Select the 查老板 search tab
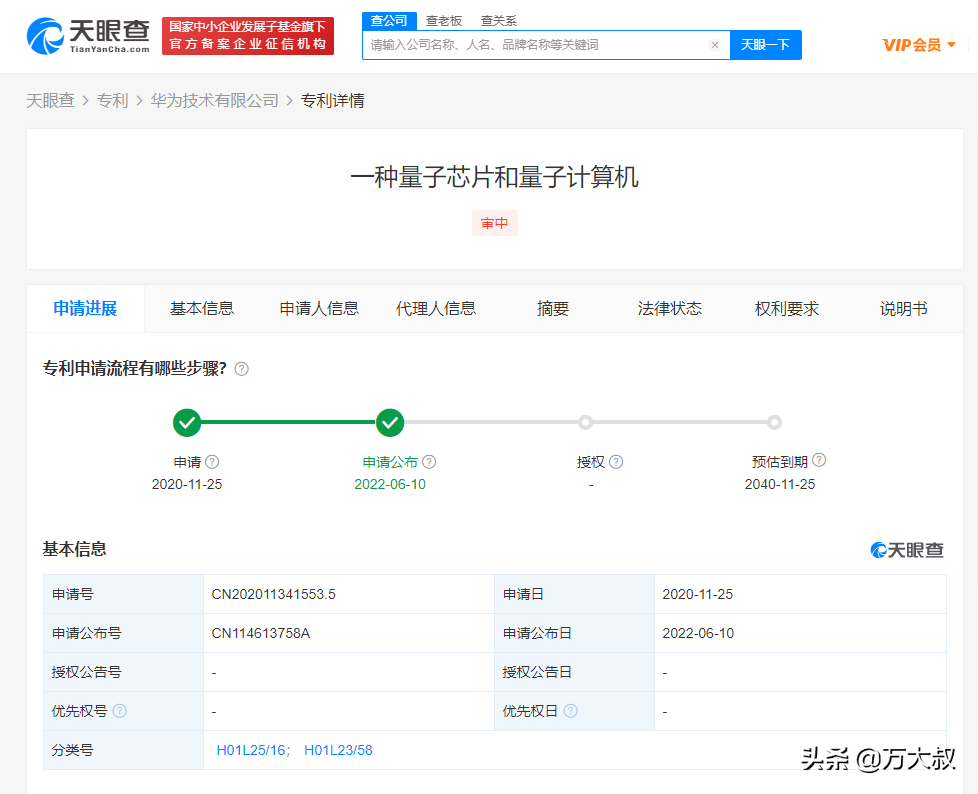 (x=443, y=21)
